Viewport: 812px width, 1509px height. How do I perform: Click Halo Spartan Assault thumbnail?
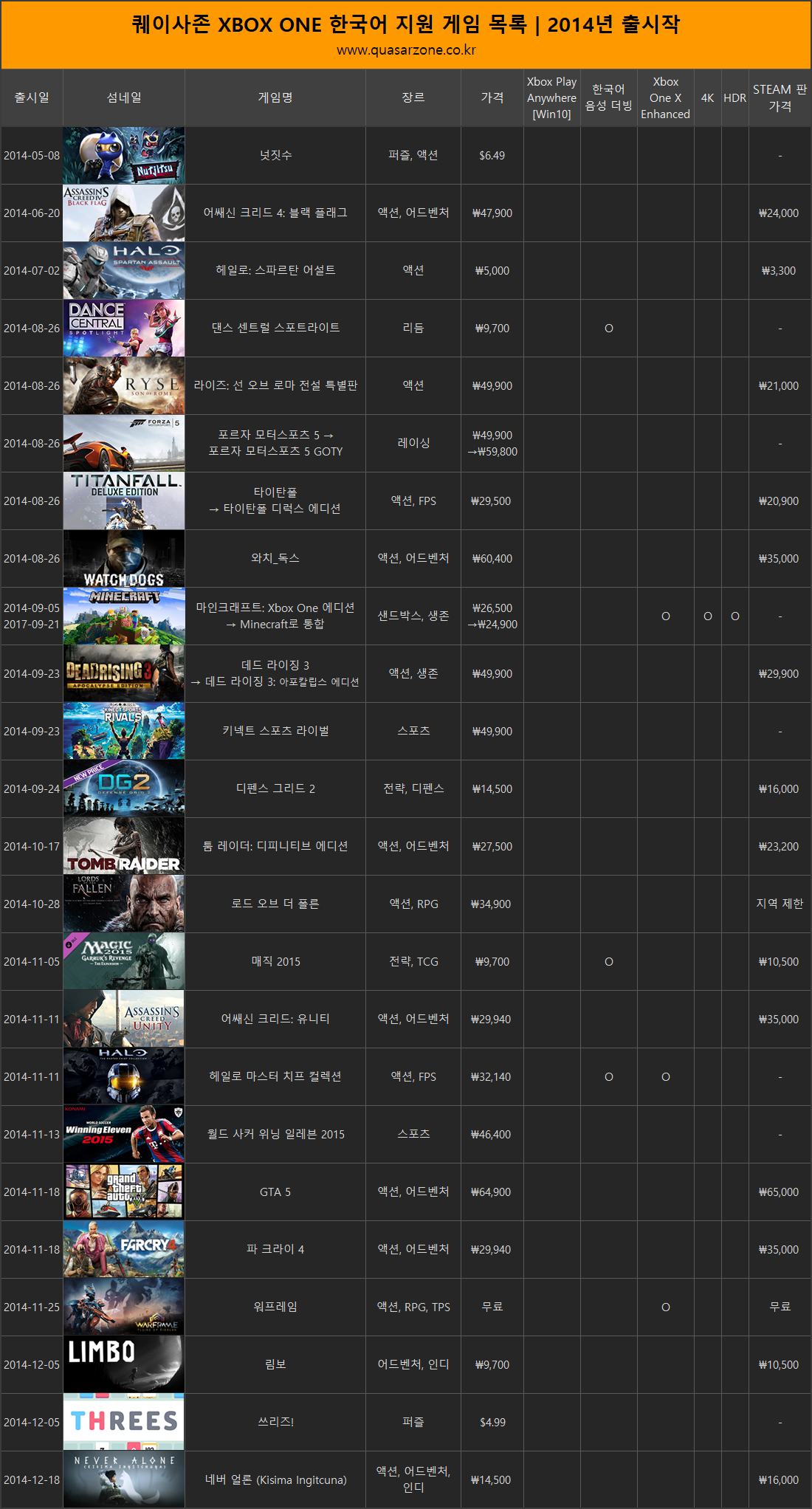click(x=124, y=271)
